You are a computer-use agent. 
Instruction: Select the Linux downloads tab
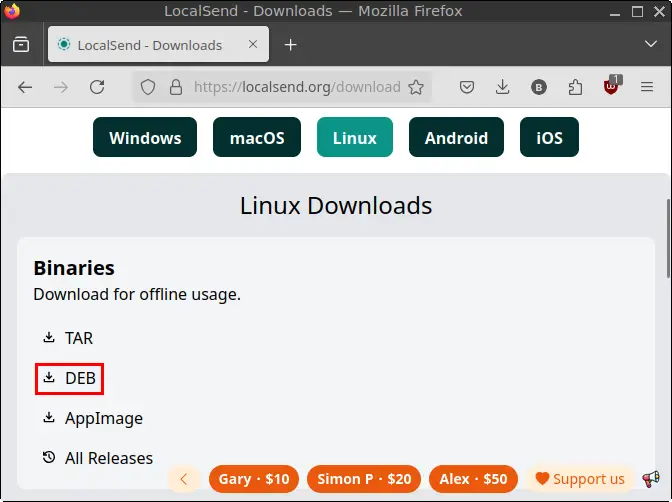355,137
